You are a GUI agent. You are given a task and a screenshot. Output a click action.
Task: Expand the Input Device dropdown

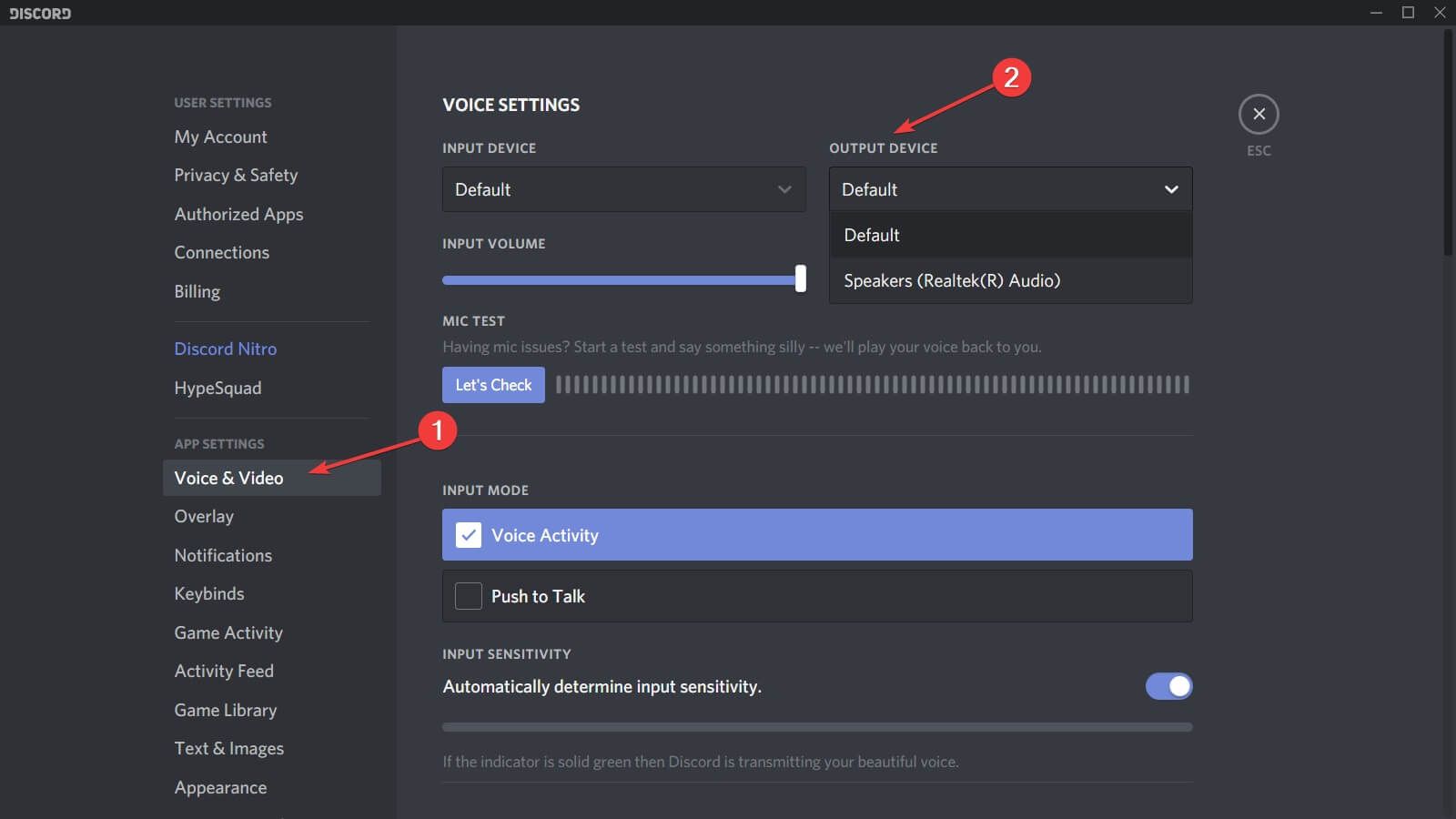623,189
